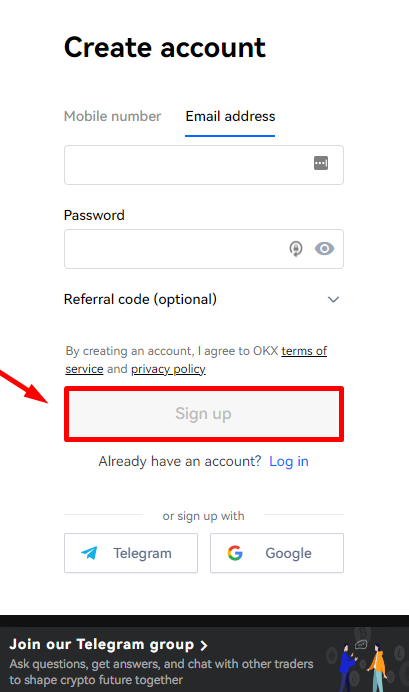This screenshot has width=409, height=692.
Task: Open the Join our Telegram group banner
Action: (204, 659)
